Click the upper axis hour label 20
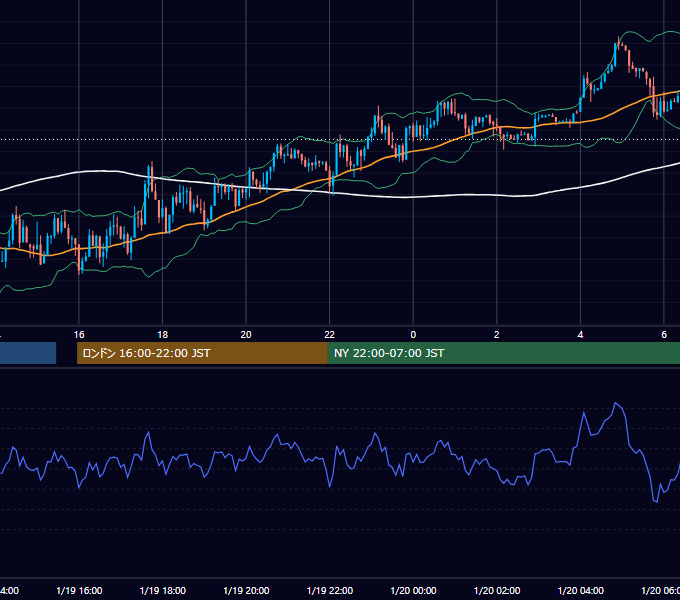 [x=246, y=334]
